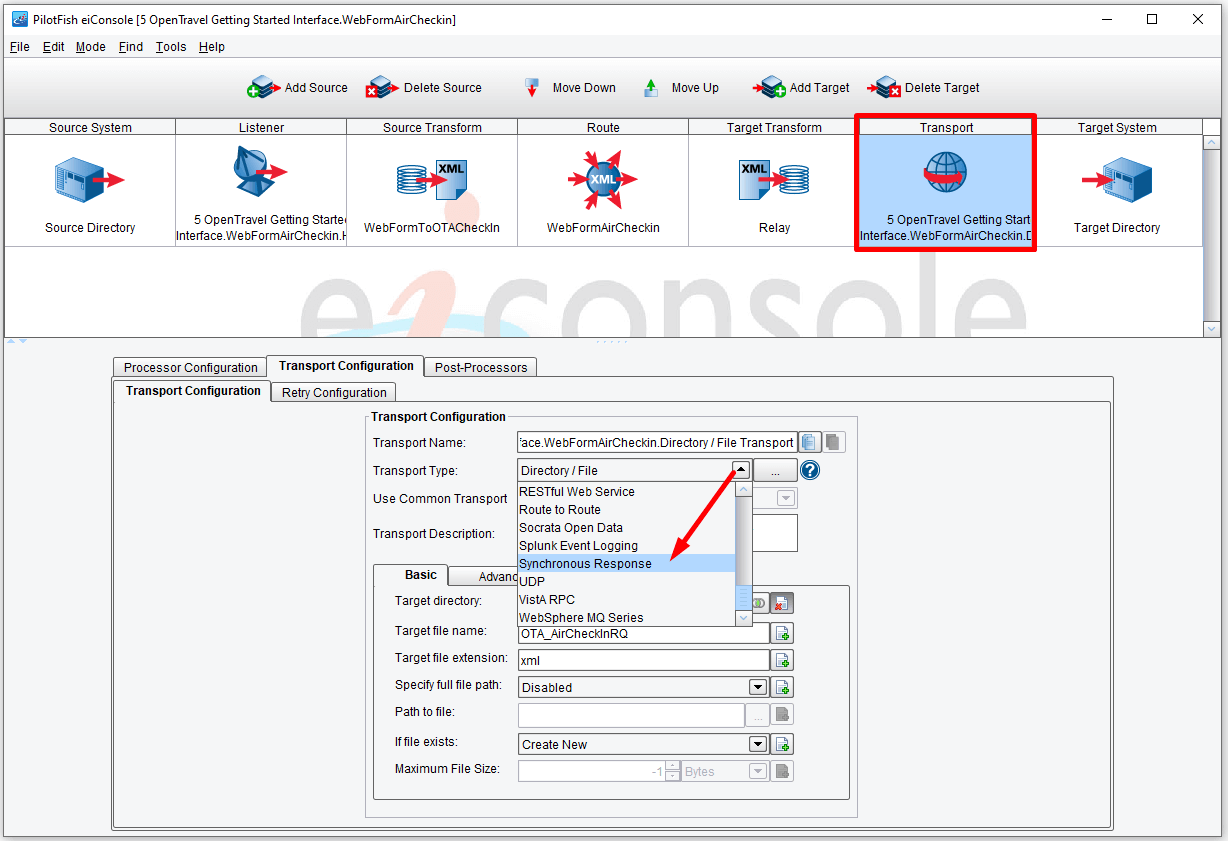1228x841 pixels.
Task: Select the Listener stage satellite dish icon
Action: 260,172
